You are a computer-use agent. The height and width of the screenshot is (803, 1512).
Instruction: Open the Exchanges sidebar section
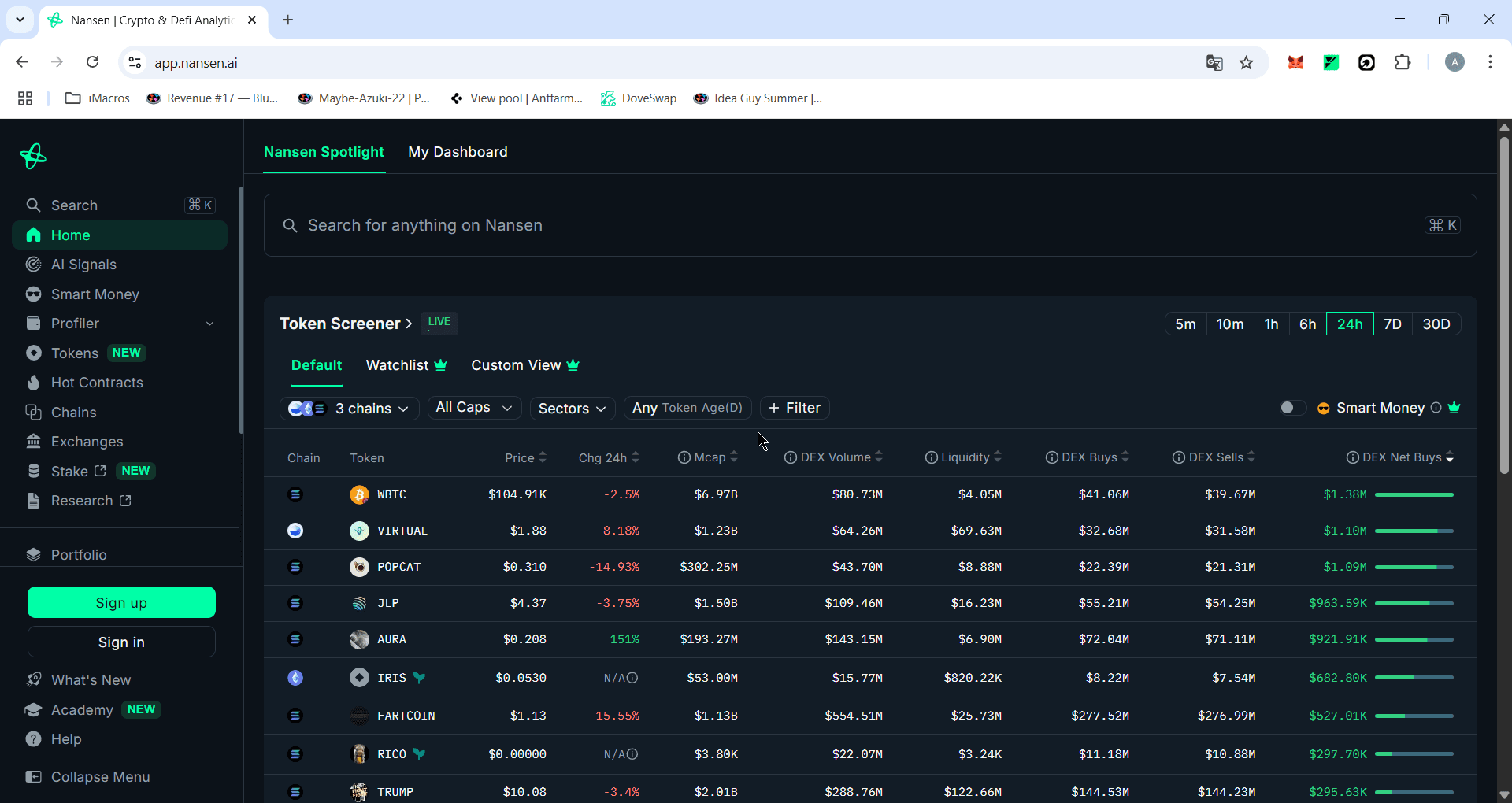[87, 442]
